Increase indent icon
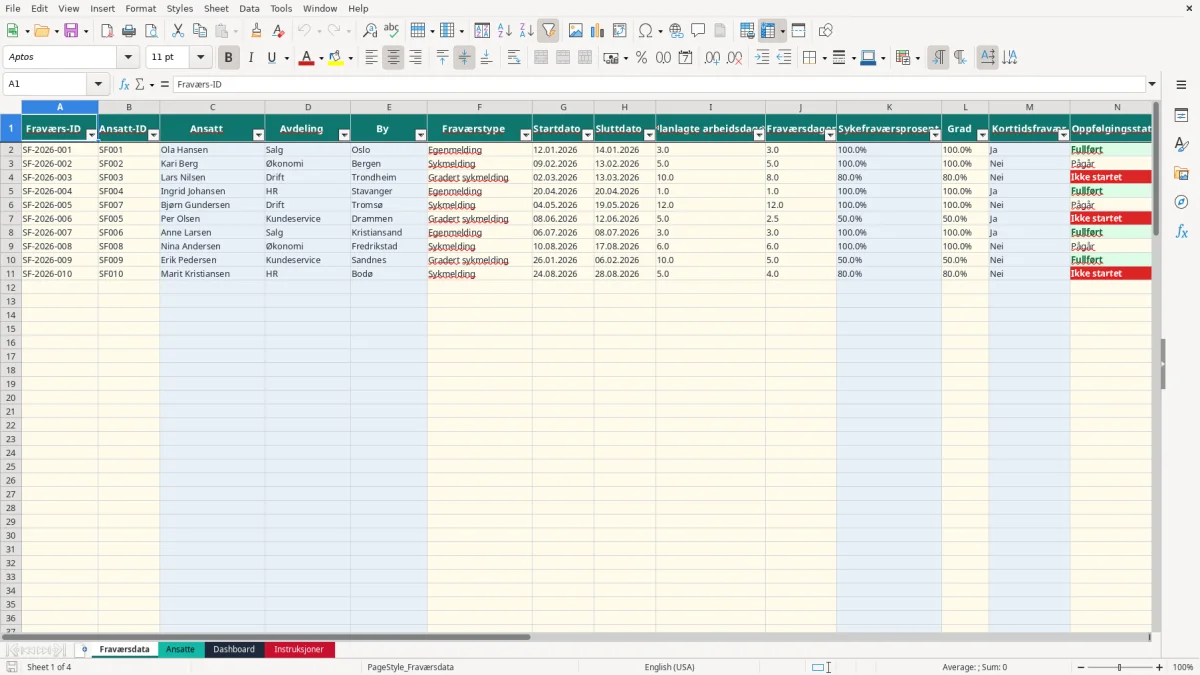Screen dimensions: 1200x675 point(762,58)
